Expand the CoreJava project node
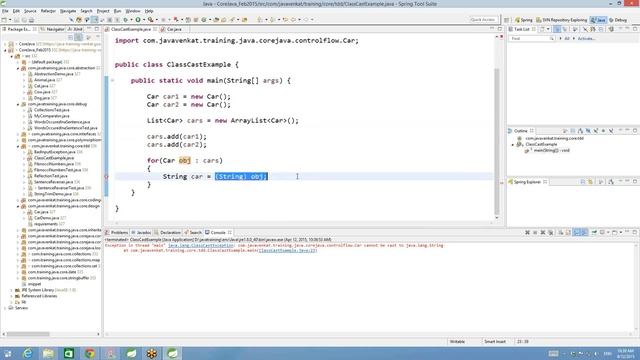Image resolution: width=640 pixels, height=360 pixels. pos(5,44)
